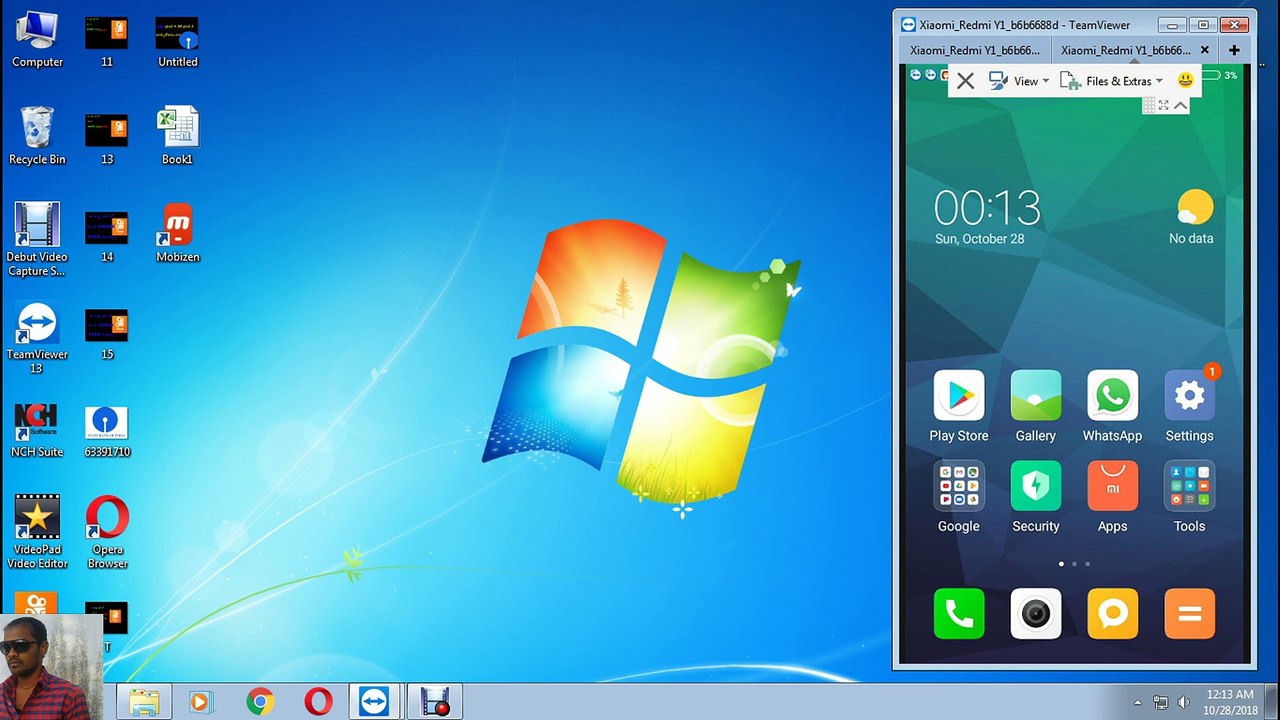Click the TeamViewer taskbar button
This screenshot has width=1280, height=720.
coord(375,702)
